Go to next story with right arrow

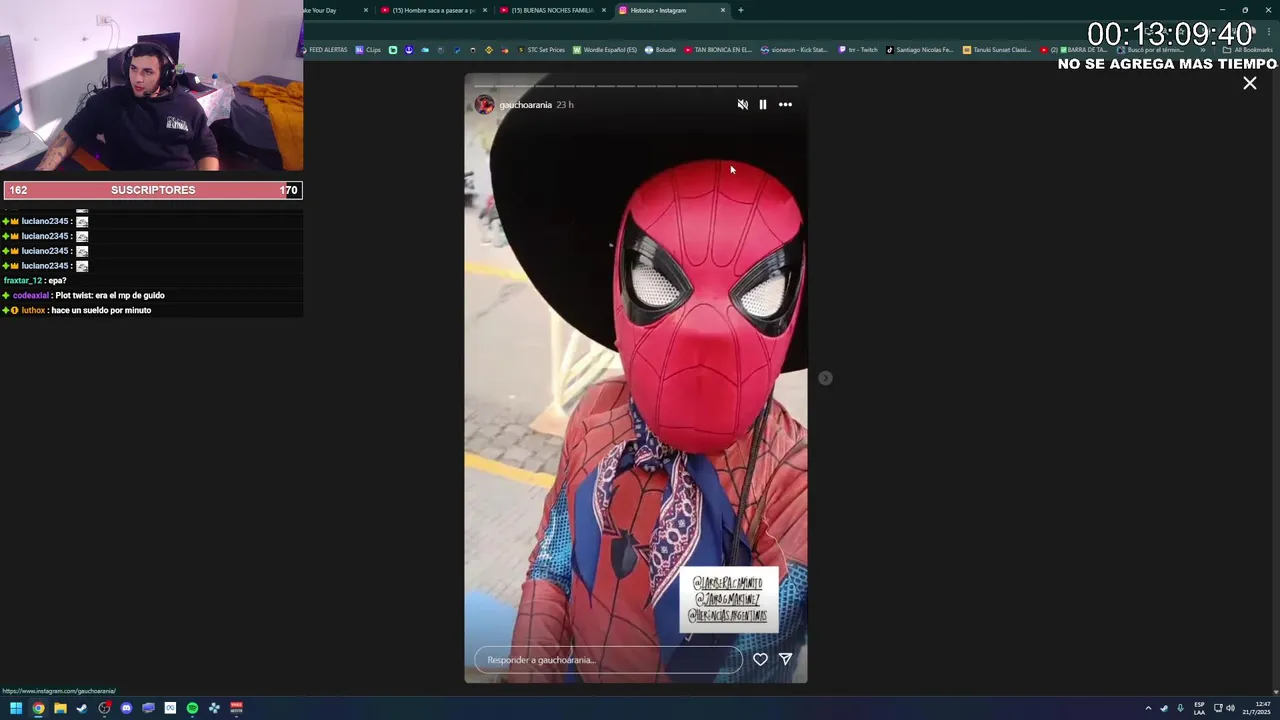[x=825, y=378]
